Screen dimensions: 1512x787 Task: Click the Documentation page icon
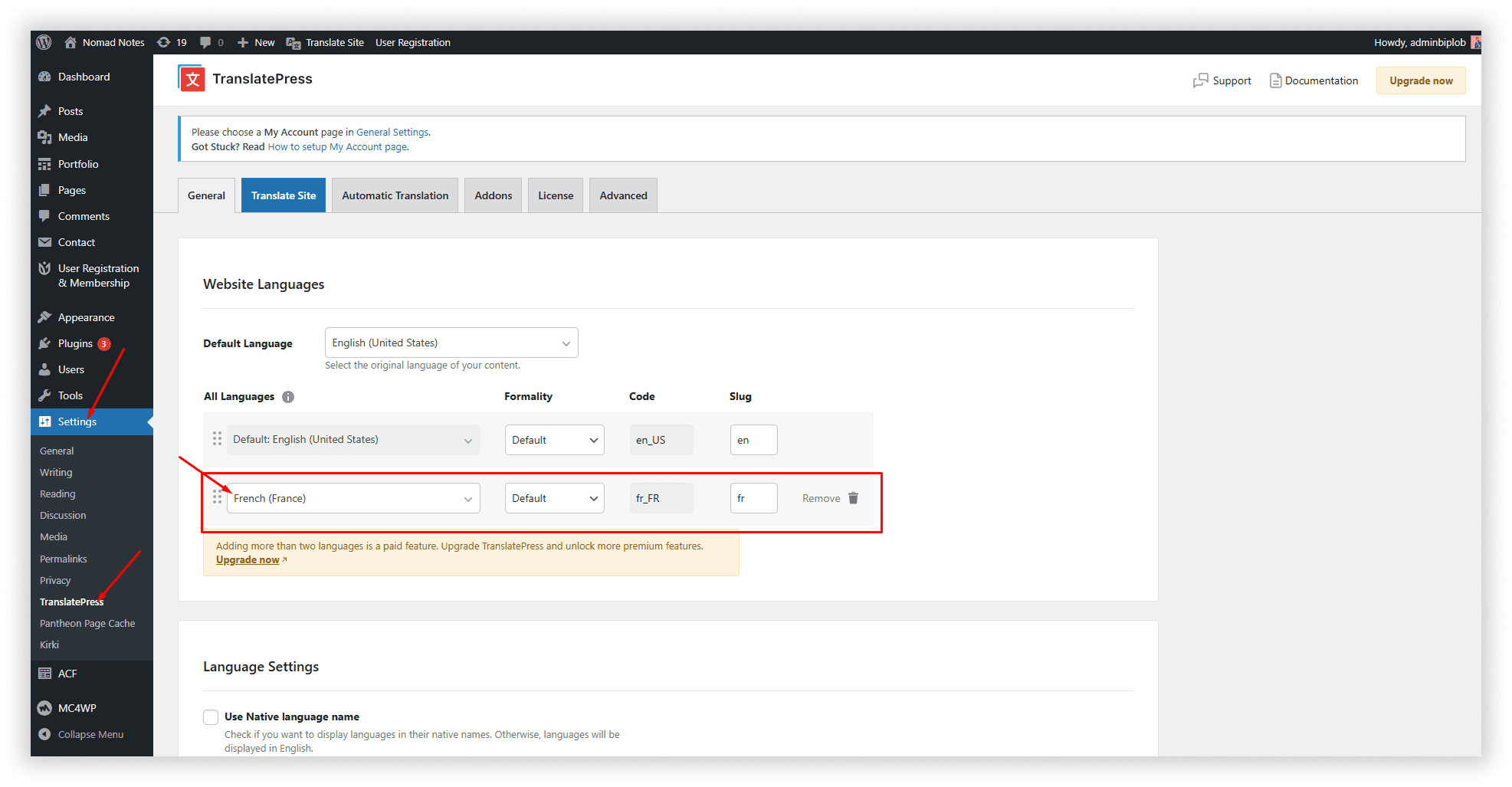click(1275, 80)
